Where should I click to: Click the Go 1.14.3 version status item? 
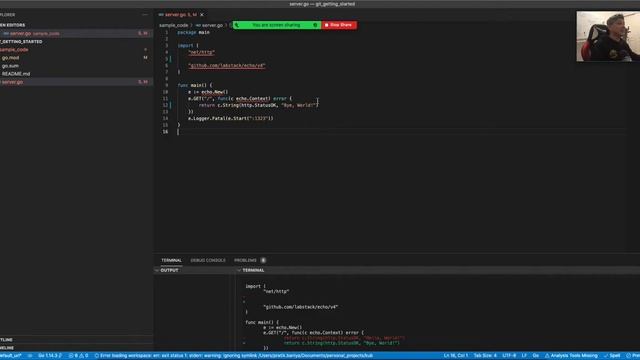(50, 356)
